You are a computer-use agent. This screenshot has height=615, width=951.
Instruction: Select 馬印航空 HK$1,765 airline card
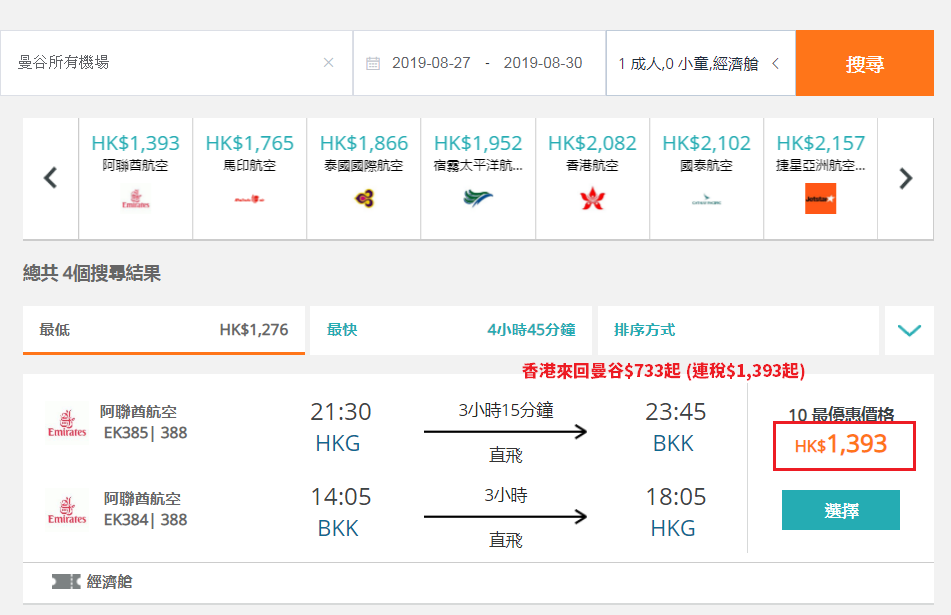pyautogui.click(x=249, y=178)
